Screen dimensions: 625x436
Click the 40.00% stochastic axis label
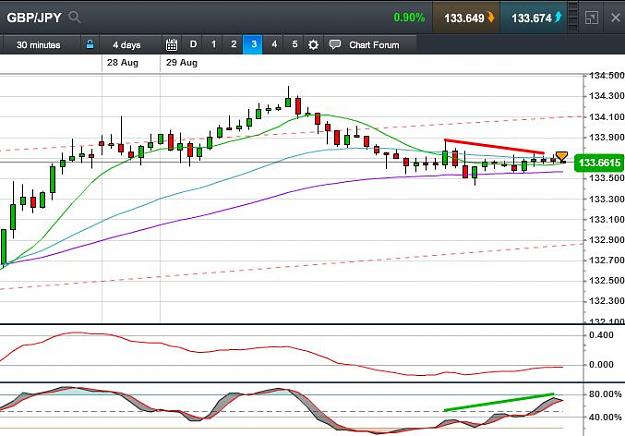(605, 417)
